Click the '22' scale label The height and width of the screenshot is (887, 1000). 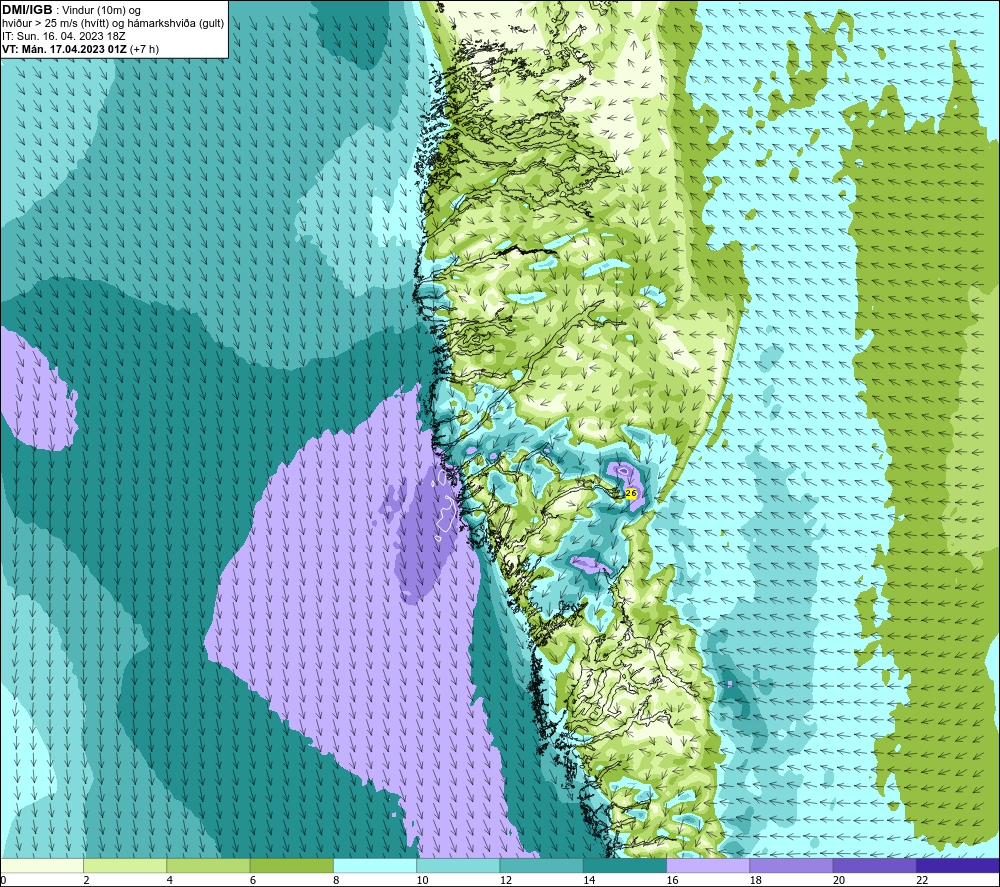tap(922, 880)
